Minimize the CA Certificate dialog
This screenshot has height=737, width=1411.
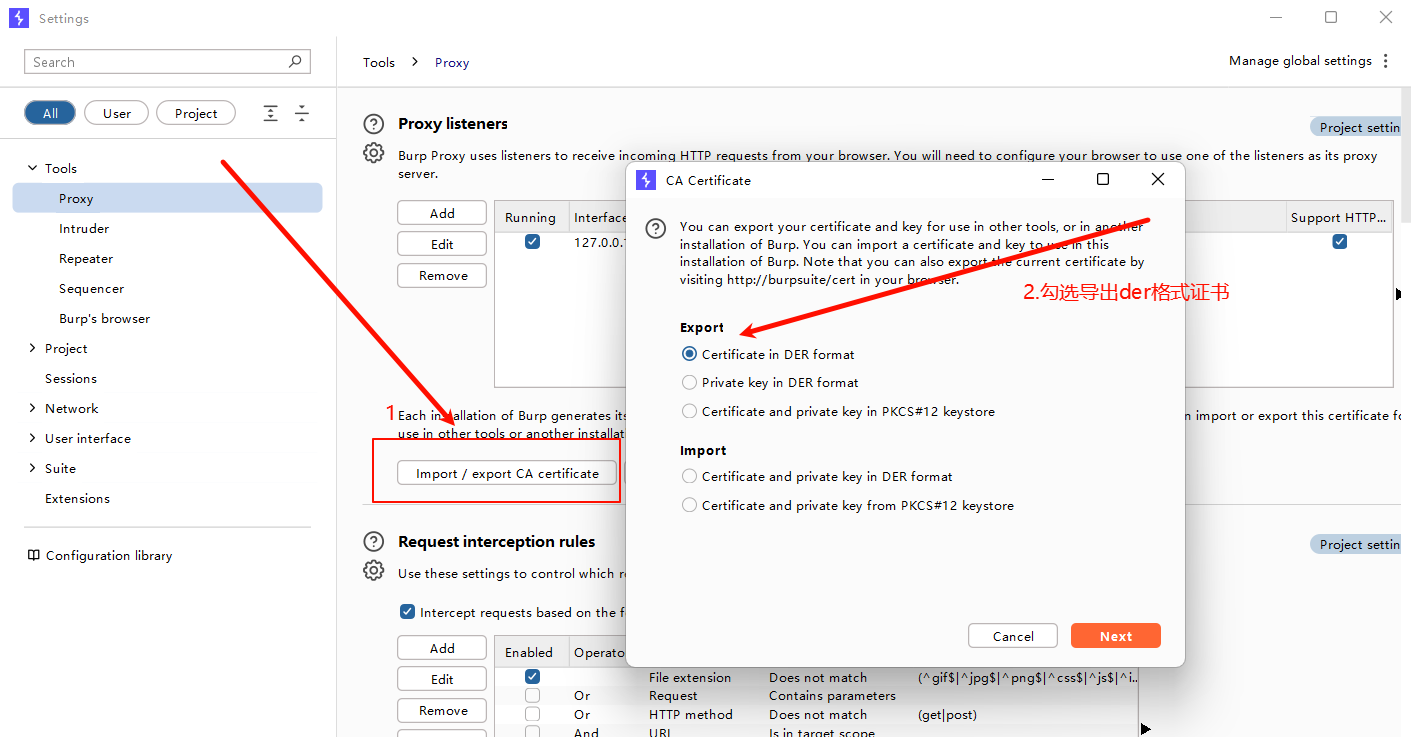[x=1048, y=180]
